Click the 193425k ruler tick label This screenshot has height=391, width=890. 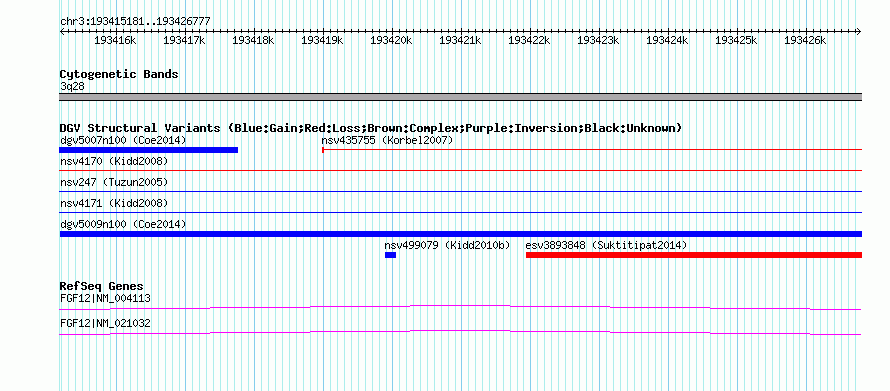(x=736, y=40)
